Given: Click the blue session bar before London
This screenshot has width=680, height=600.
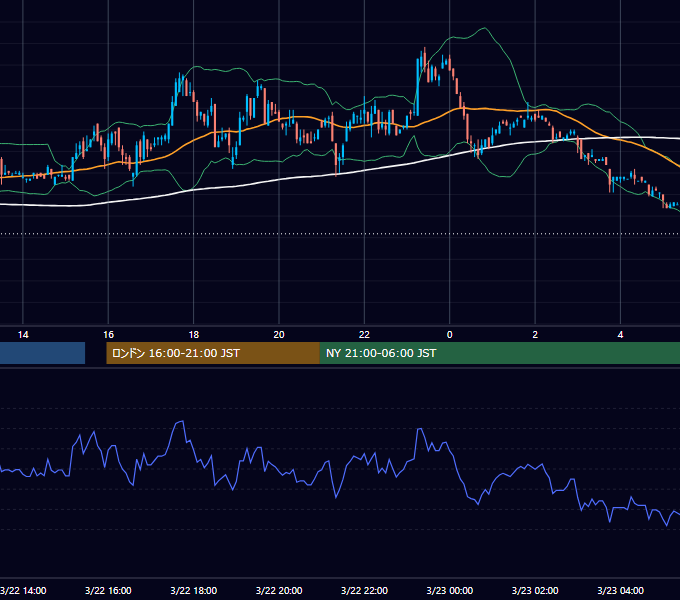Looking at the screenshot, I should pyautogui.click(x=42, y=353).
